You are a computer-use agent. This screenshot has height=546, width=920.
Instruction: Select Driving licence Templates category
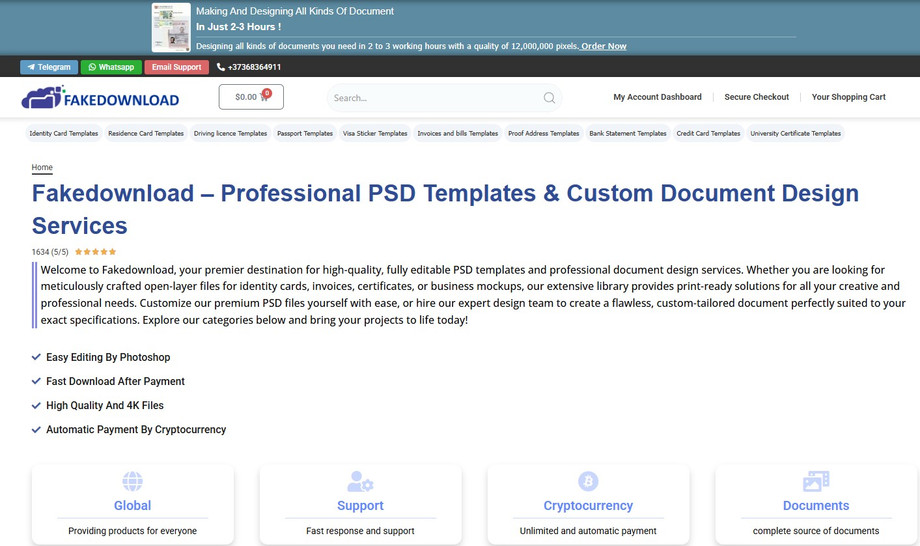tap(231, 133)
